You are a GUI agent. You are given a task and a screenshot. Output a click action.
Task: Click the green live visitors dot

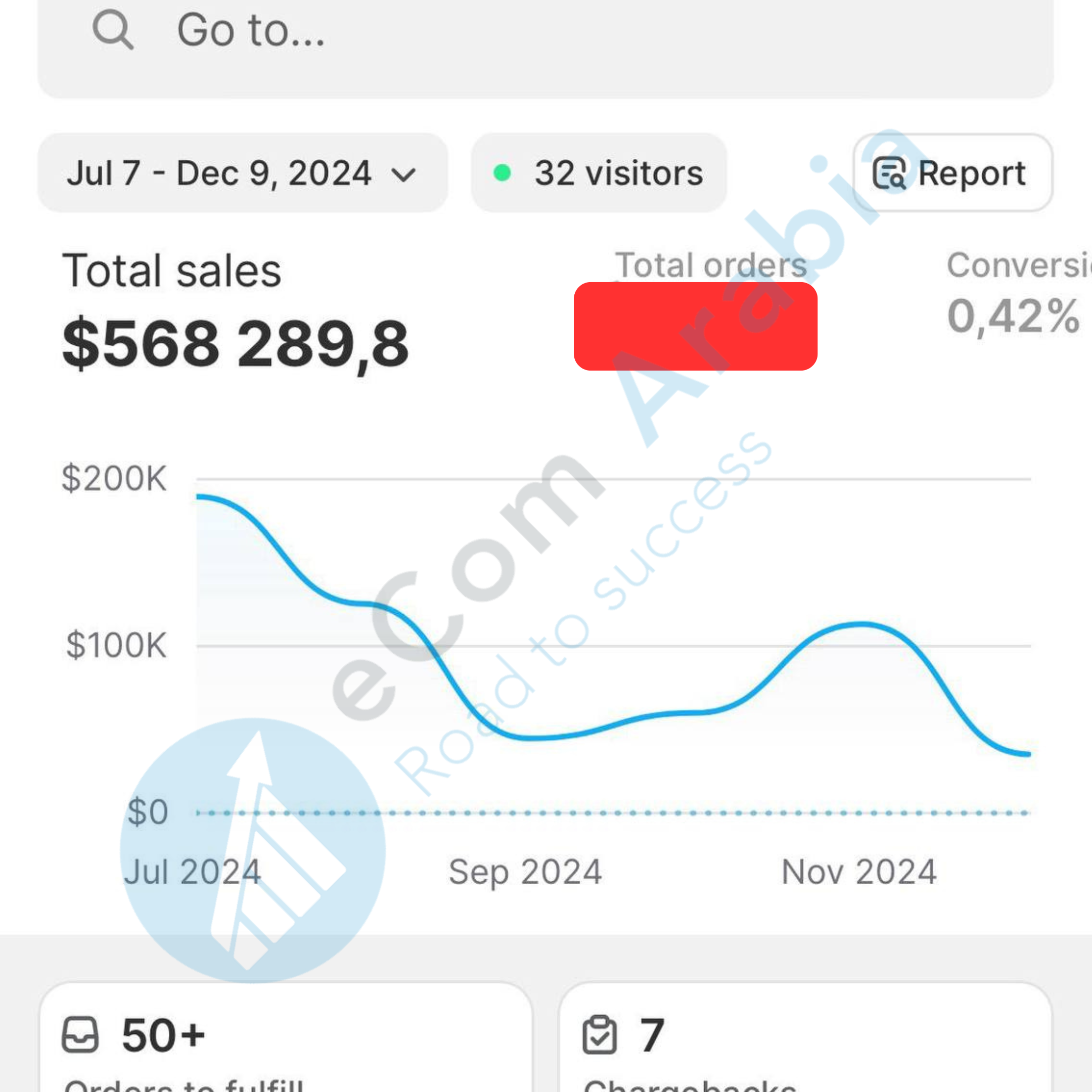(502, 173)
